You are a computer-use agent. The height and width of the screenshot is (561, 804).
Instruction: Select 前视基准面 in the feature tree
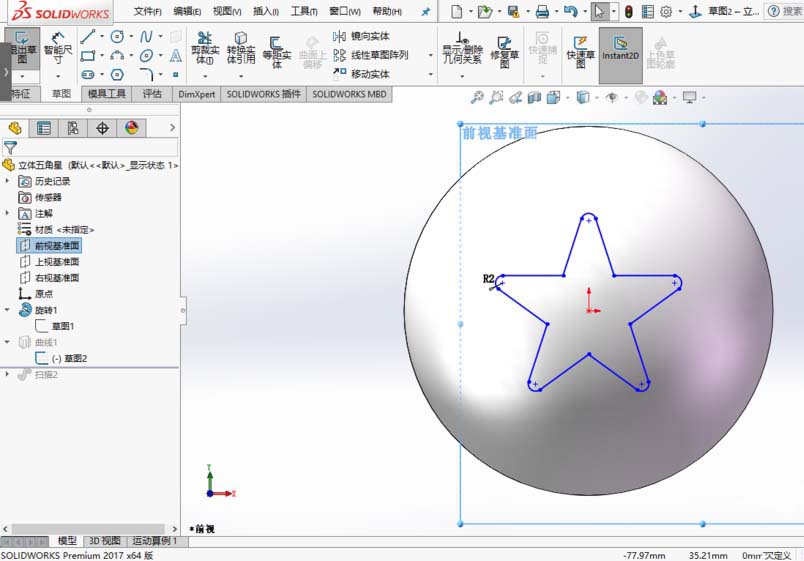click(x=49, y=246)
